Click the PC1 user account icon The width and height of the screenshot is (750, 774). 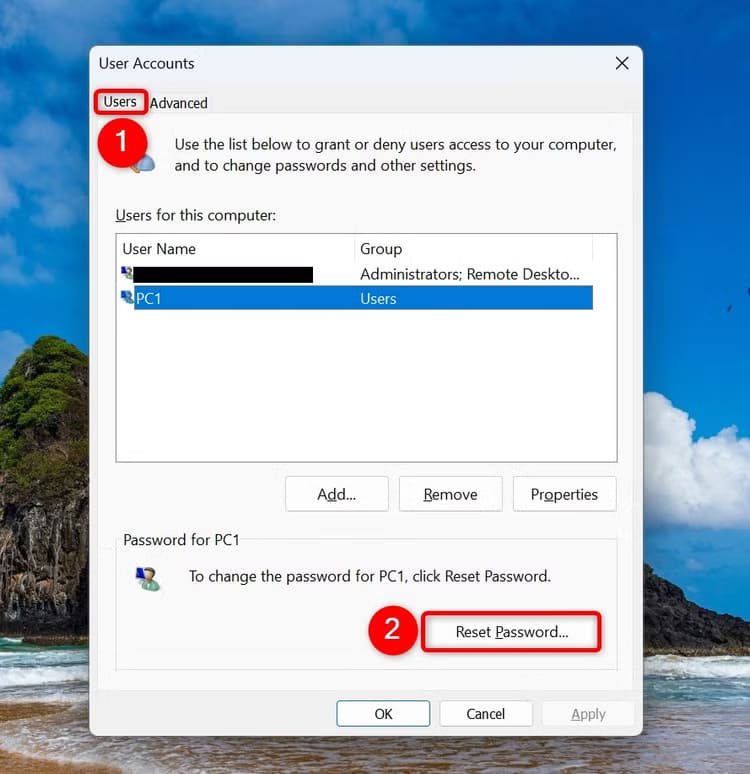pos(127,297)
